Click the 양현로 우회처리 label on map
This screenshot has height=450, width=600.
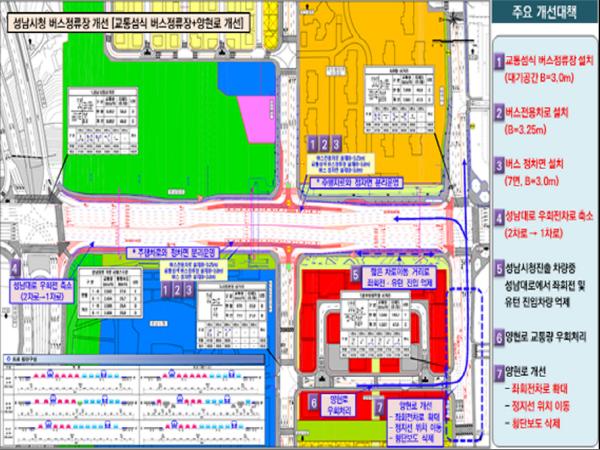pyautogui.click(x=337, y=405)
